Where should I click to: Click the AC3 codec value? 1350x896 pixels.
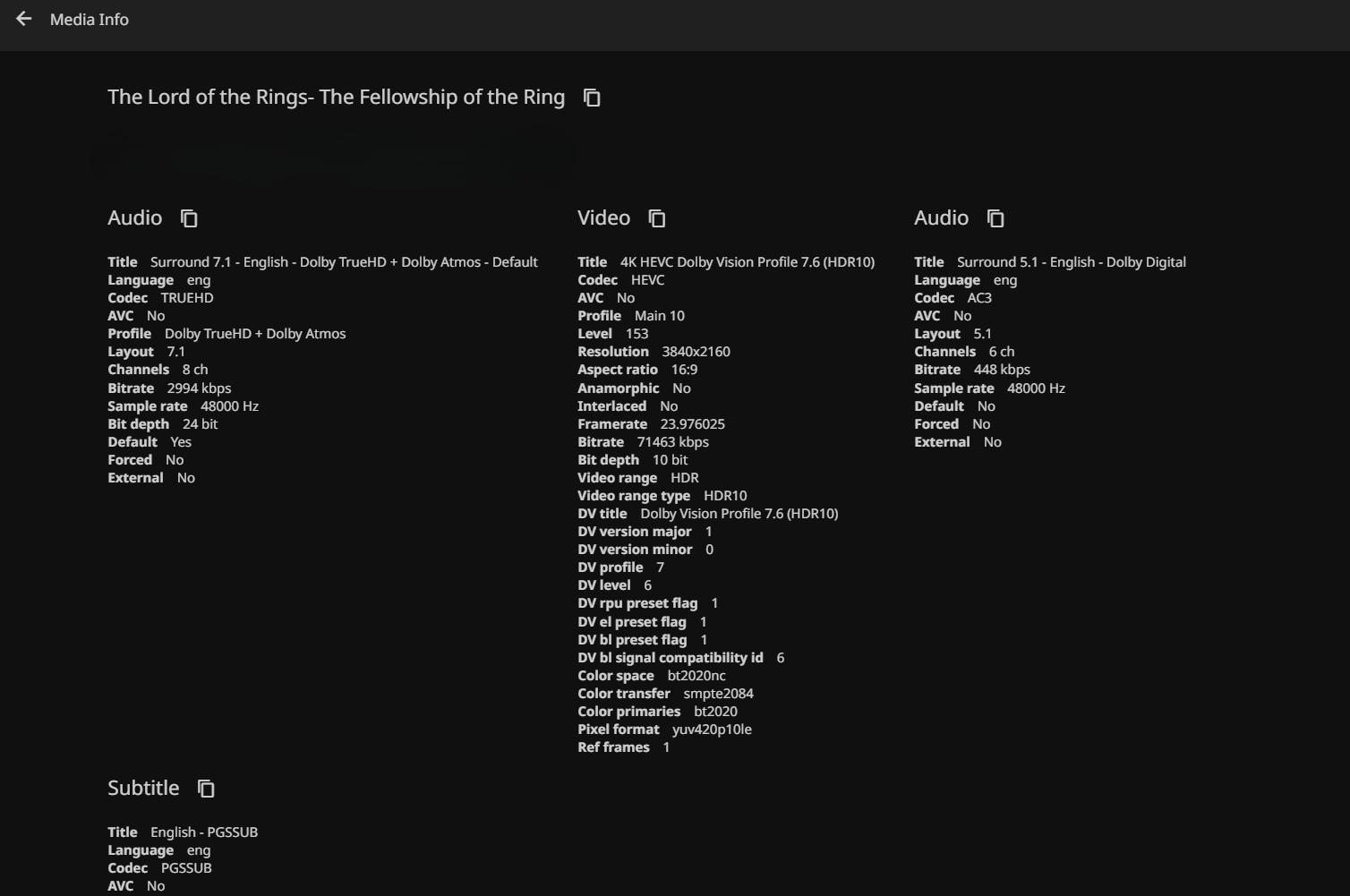tap(979, 298)
